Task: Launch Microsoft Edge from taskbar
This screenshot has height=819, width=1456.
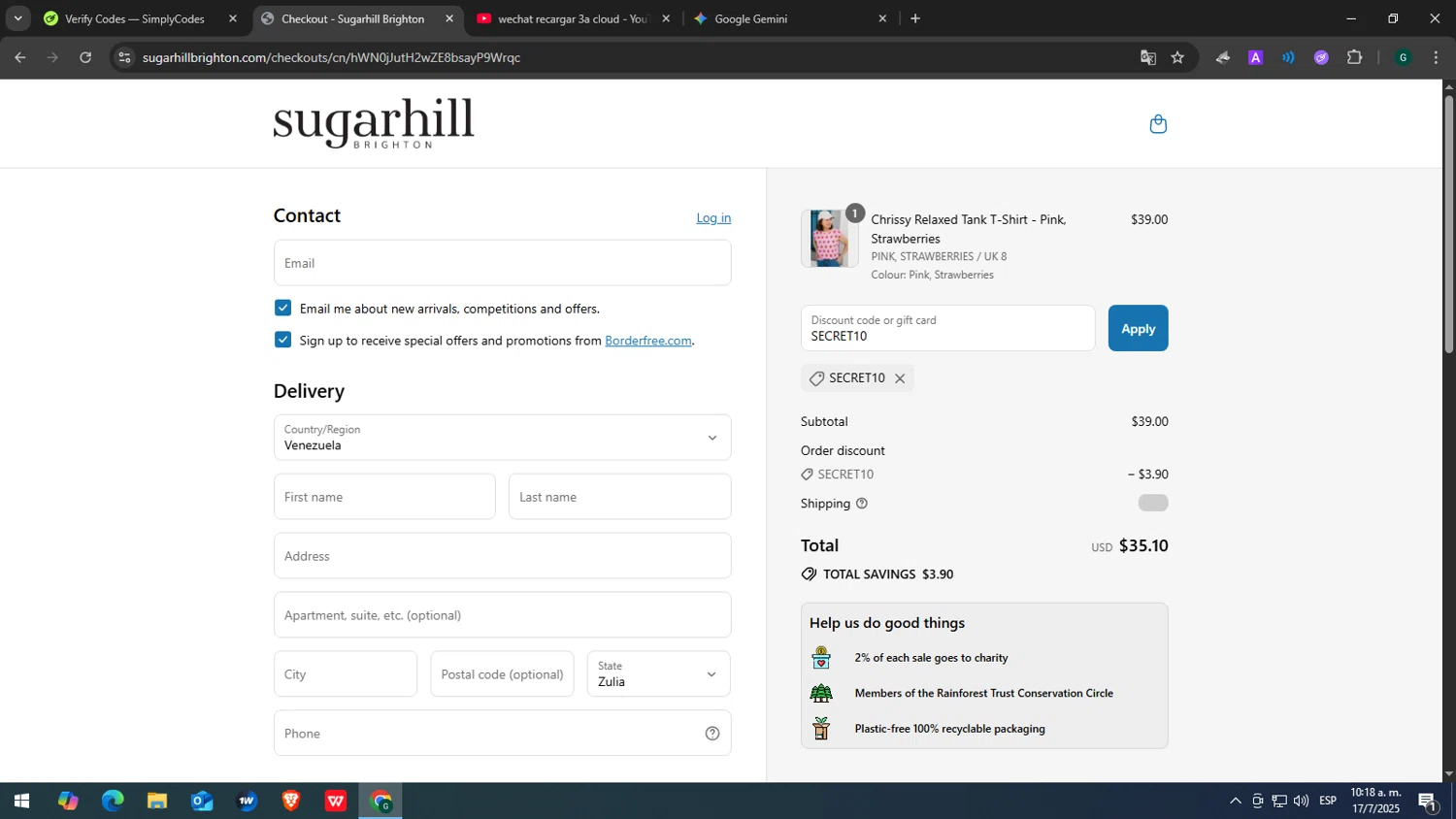Action: click(113, 801)
